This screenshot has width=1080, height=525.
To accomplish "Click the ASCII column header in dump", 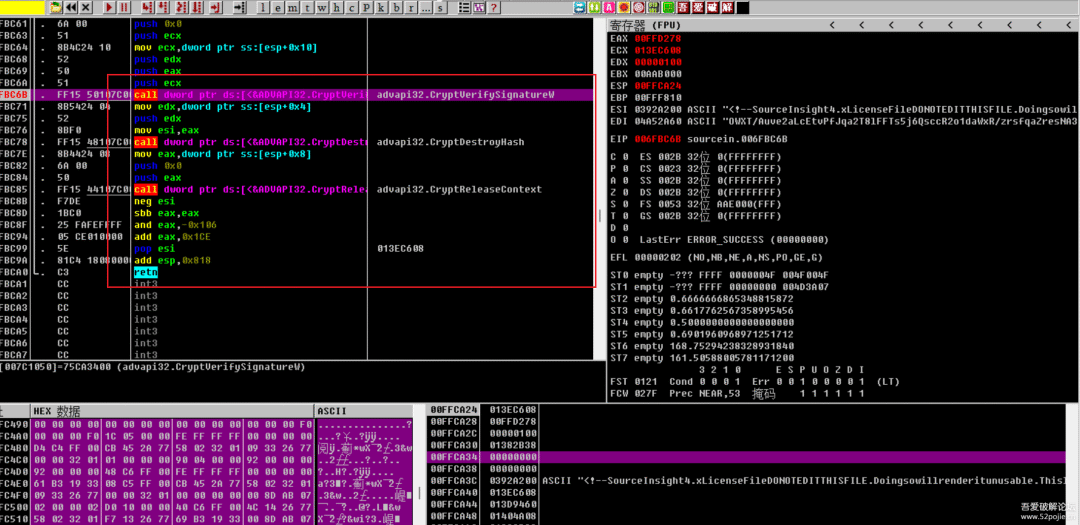I will pyautogui.click(x=331, y=411).
